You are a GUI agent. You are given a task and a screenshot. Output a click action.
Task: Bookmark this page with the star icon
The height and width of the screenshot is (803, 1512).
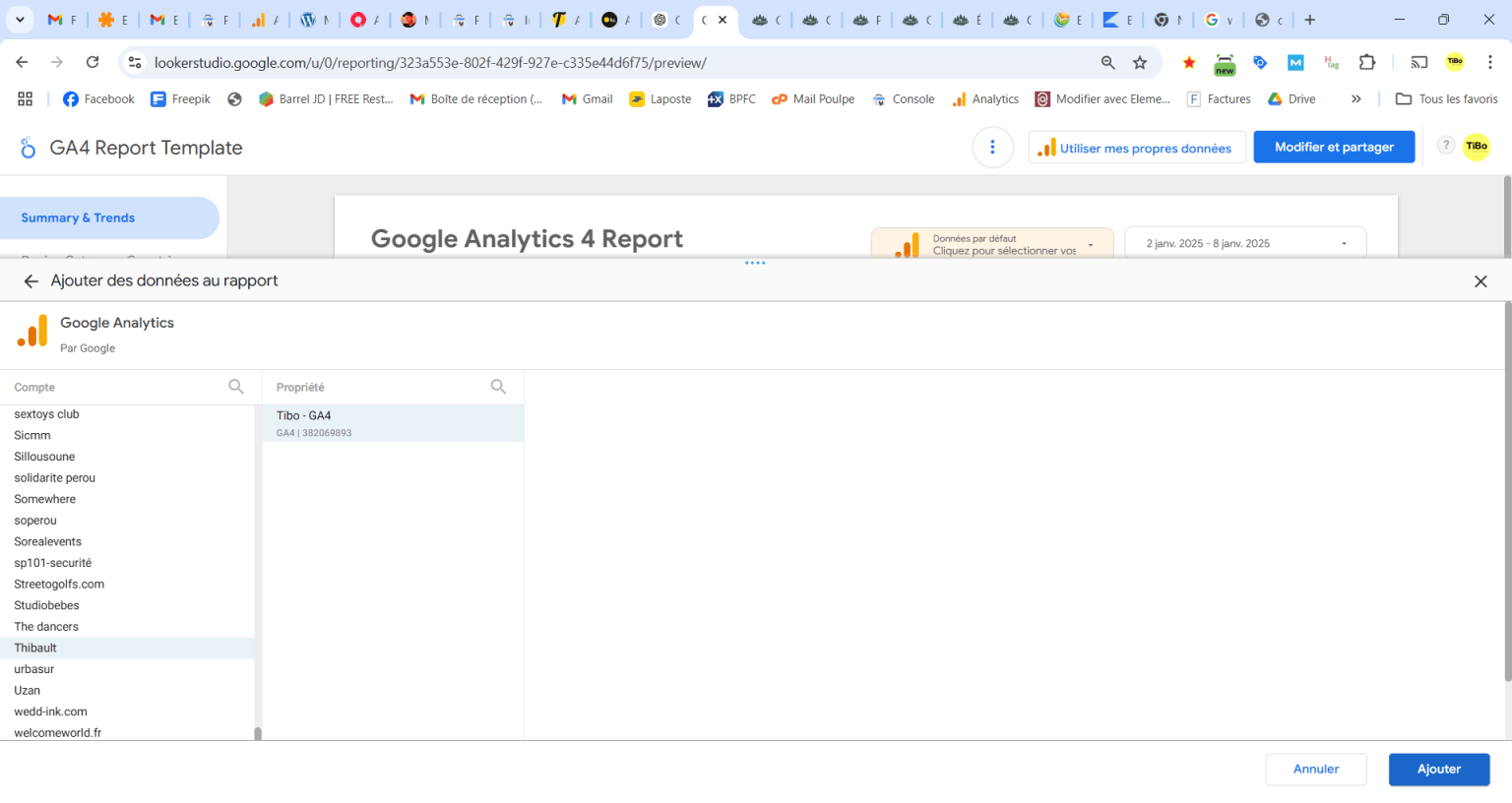tap(1140, 63)
